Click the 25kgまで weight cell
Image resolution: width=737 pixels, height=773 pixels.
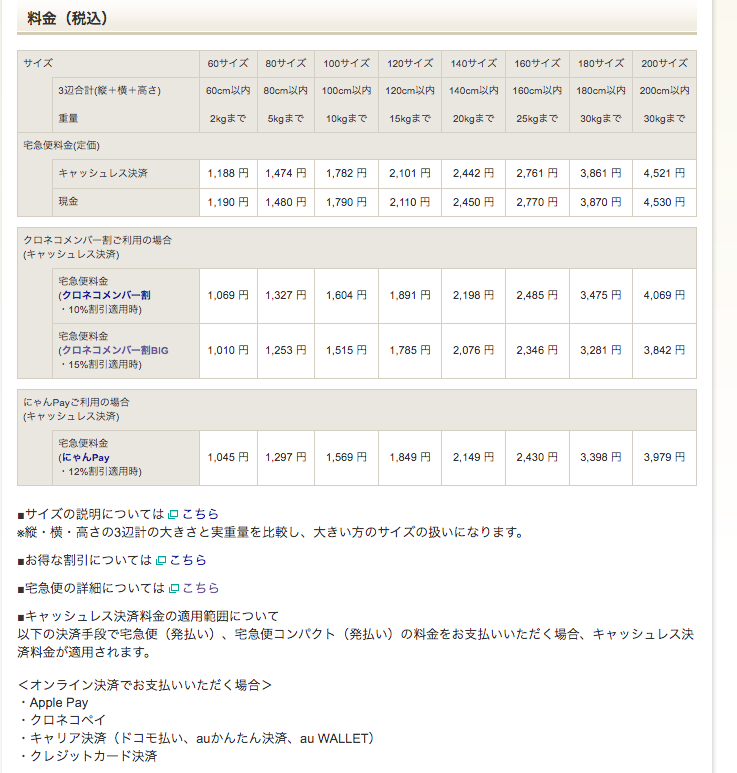(537, 119)
